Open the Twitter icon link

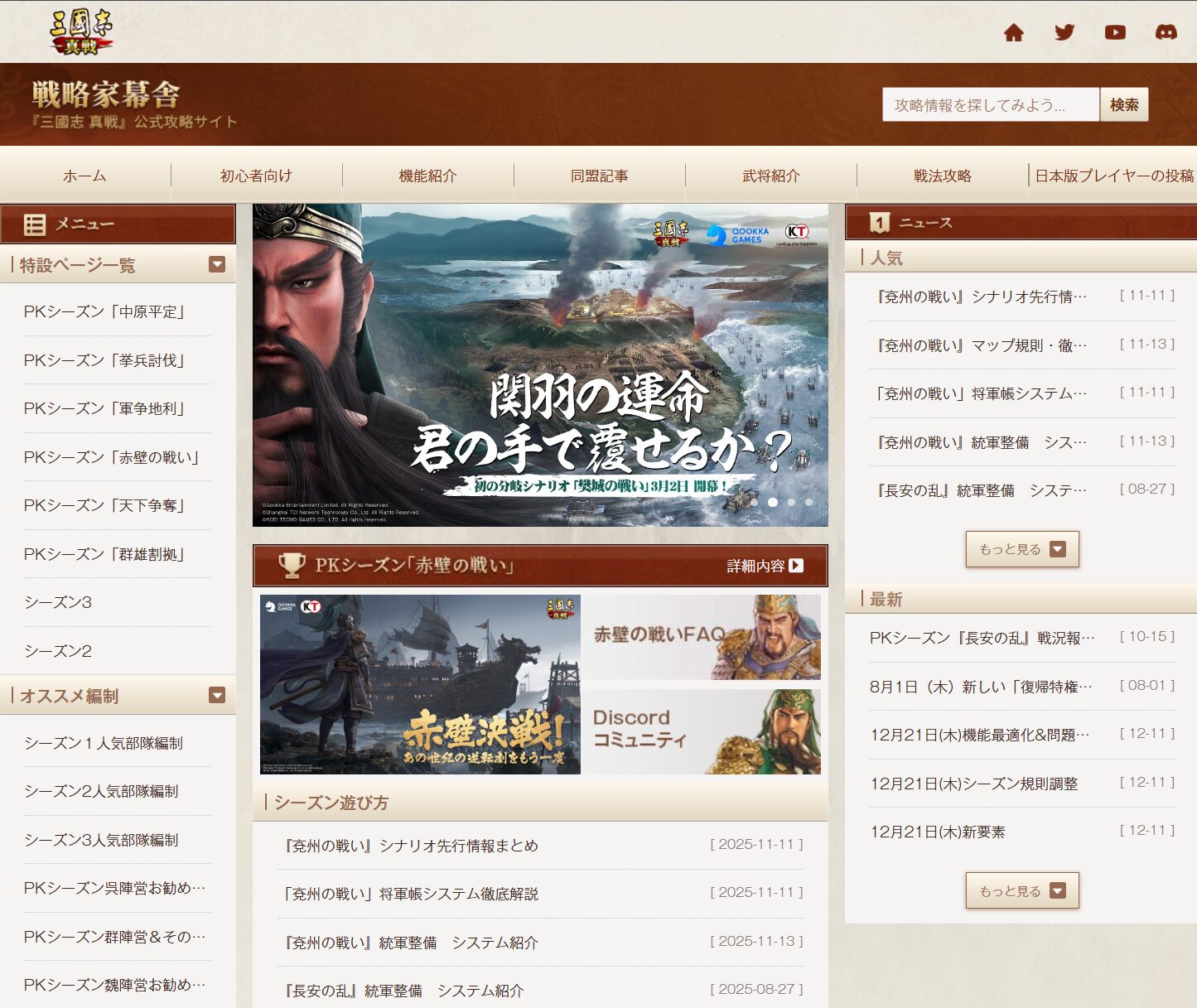point(1064,32)
